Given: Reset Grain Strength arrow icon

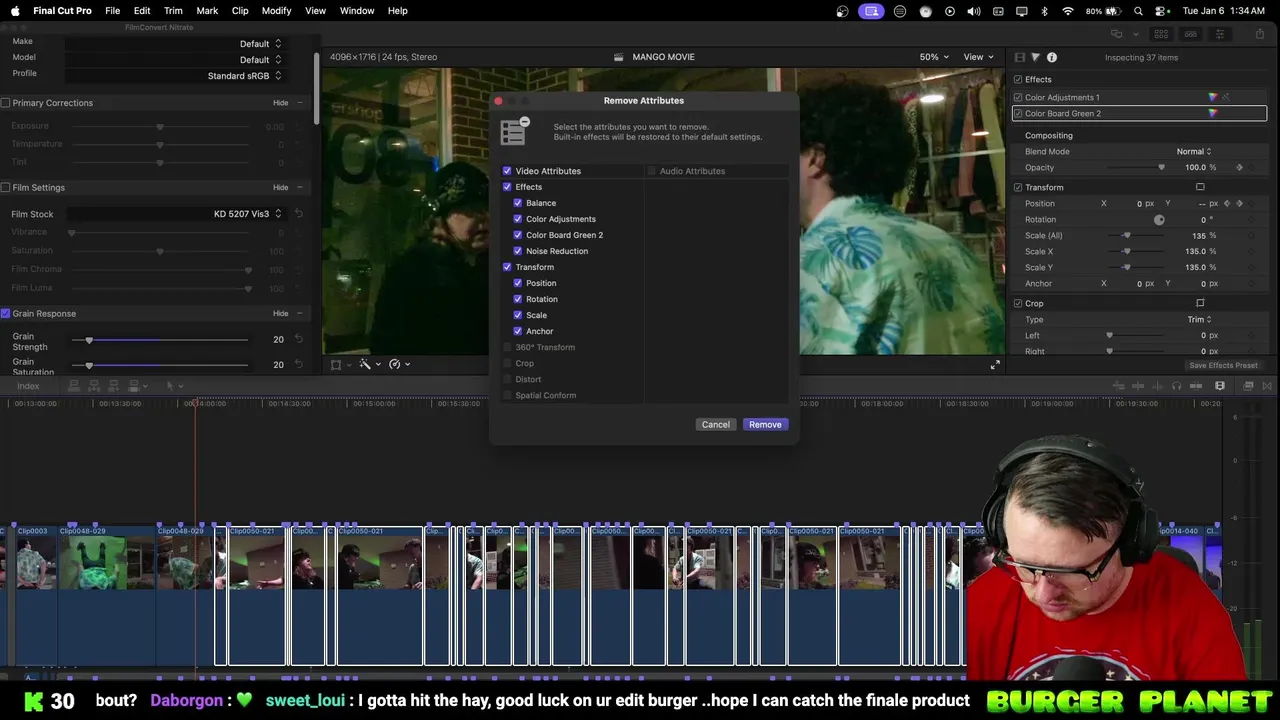Looking at the screenshot, I should (x=298, y=339).
